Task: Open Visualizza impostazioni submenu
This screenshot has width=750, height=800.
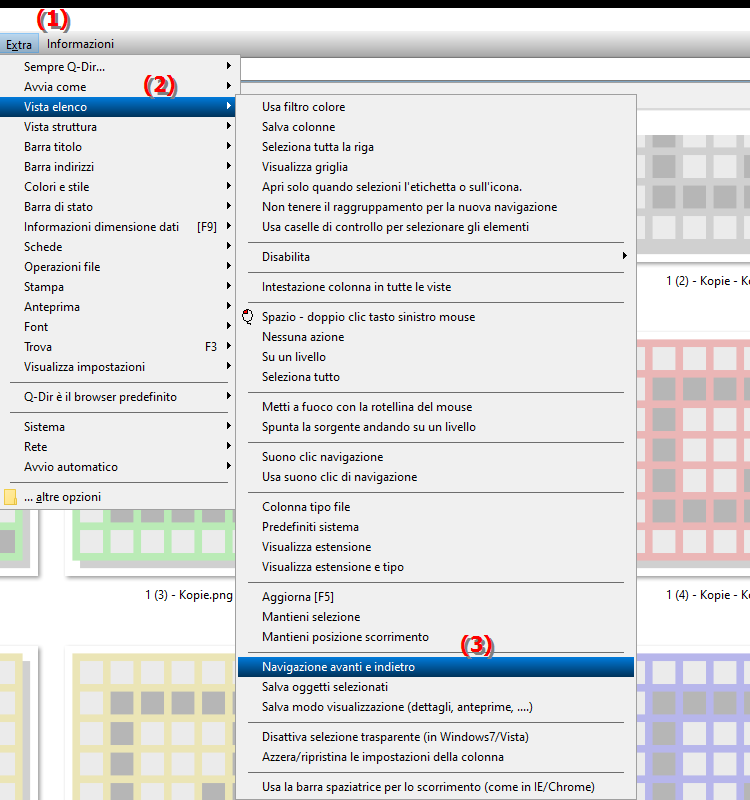Action: [x=117, y=366]
